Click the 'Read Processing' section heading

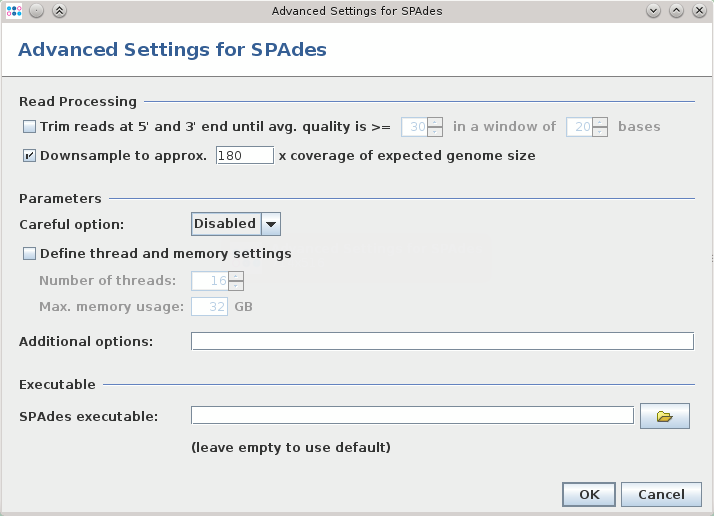(78, 101)
